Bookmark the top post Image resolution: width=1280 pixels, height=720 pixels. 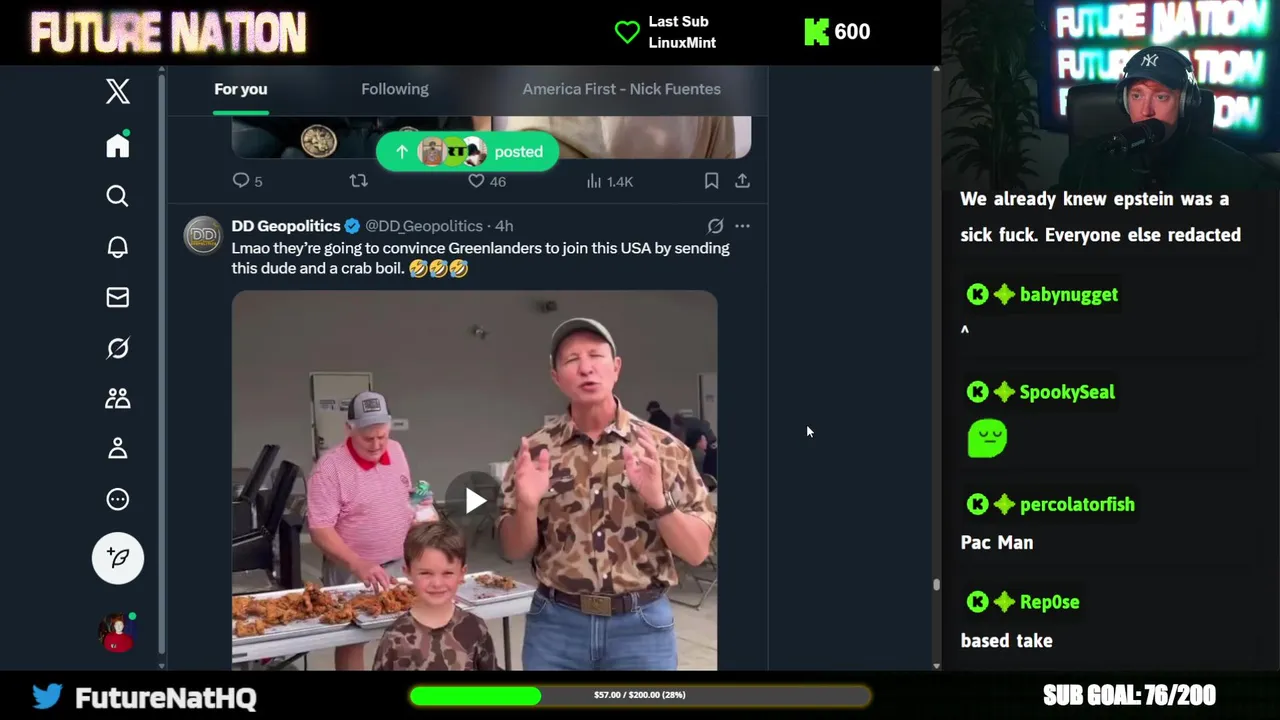point(711,181)
